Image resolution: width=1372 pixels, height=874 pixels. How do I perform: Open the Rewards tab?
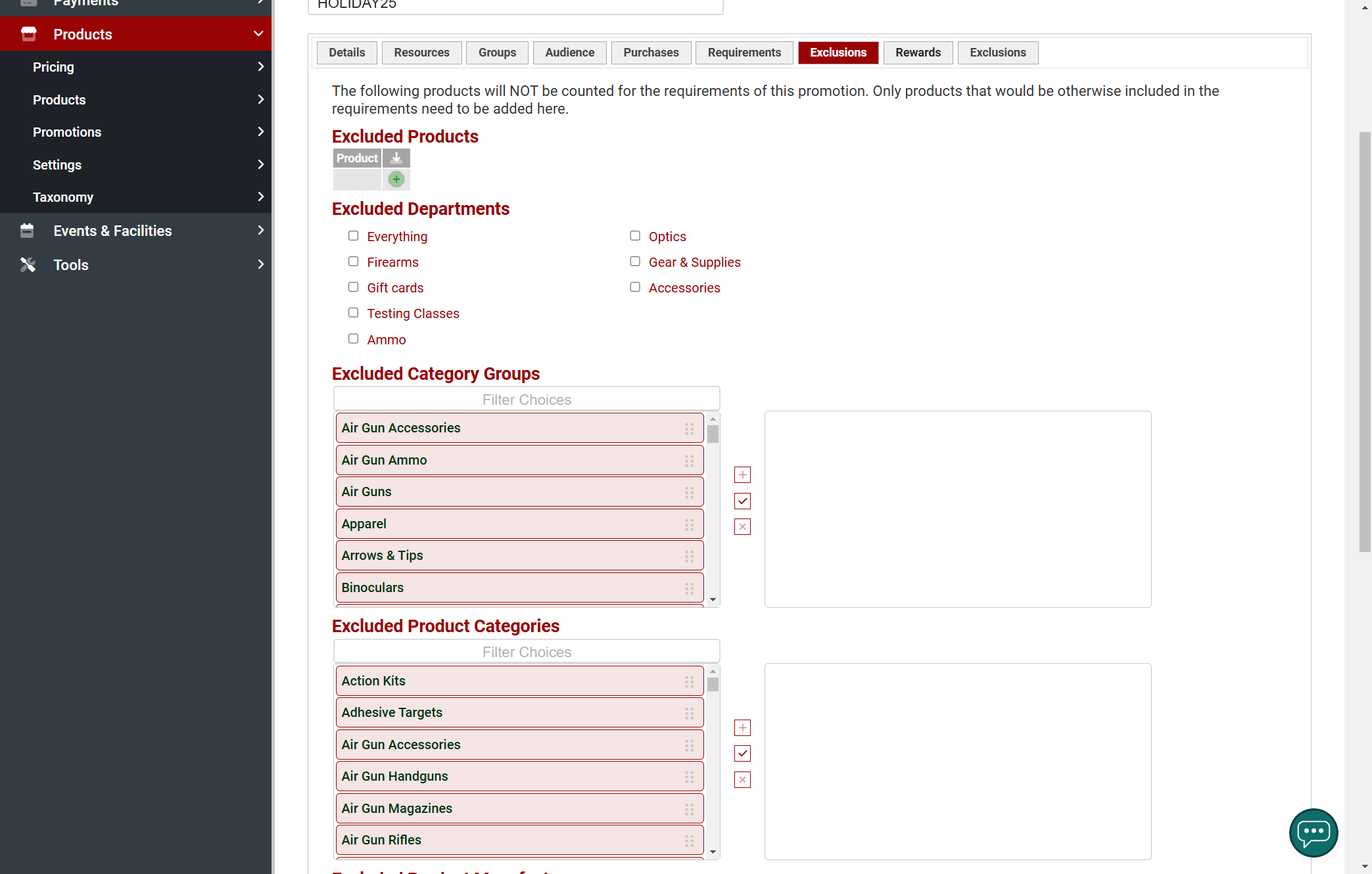pos(918,53)
